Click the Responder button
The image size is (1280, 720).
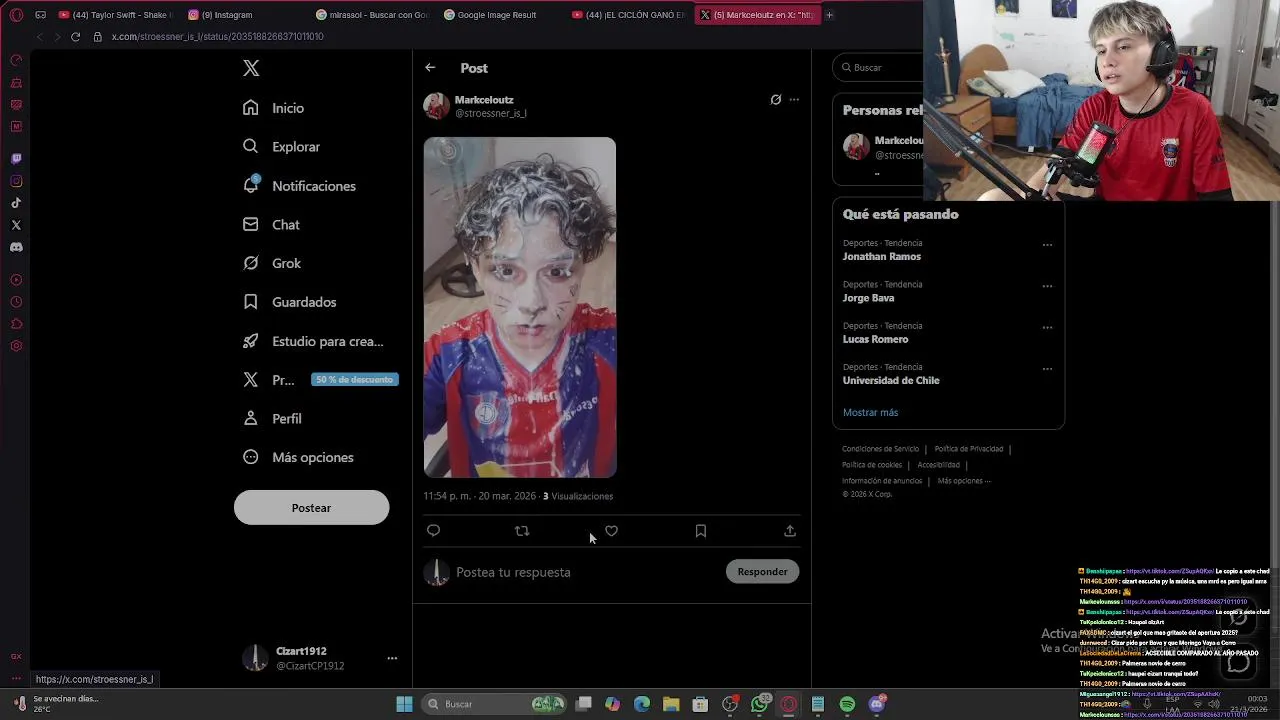762,572
